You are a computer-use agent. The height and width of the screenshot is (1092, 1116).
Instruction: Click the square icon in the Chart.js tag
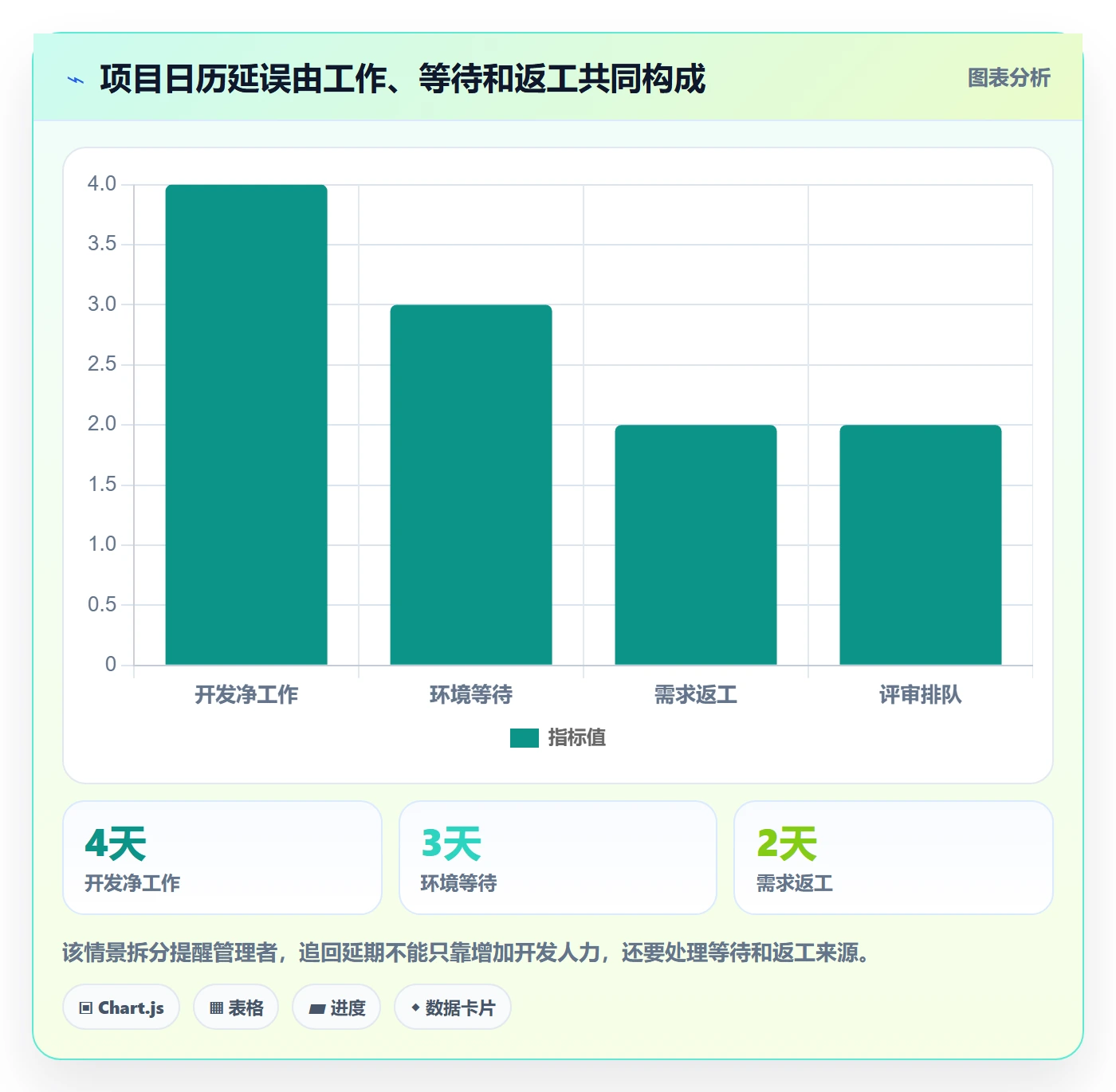click(x=86, y=1008)
